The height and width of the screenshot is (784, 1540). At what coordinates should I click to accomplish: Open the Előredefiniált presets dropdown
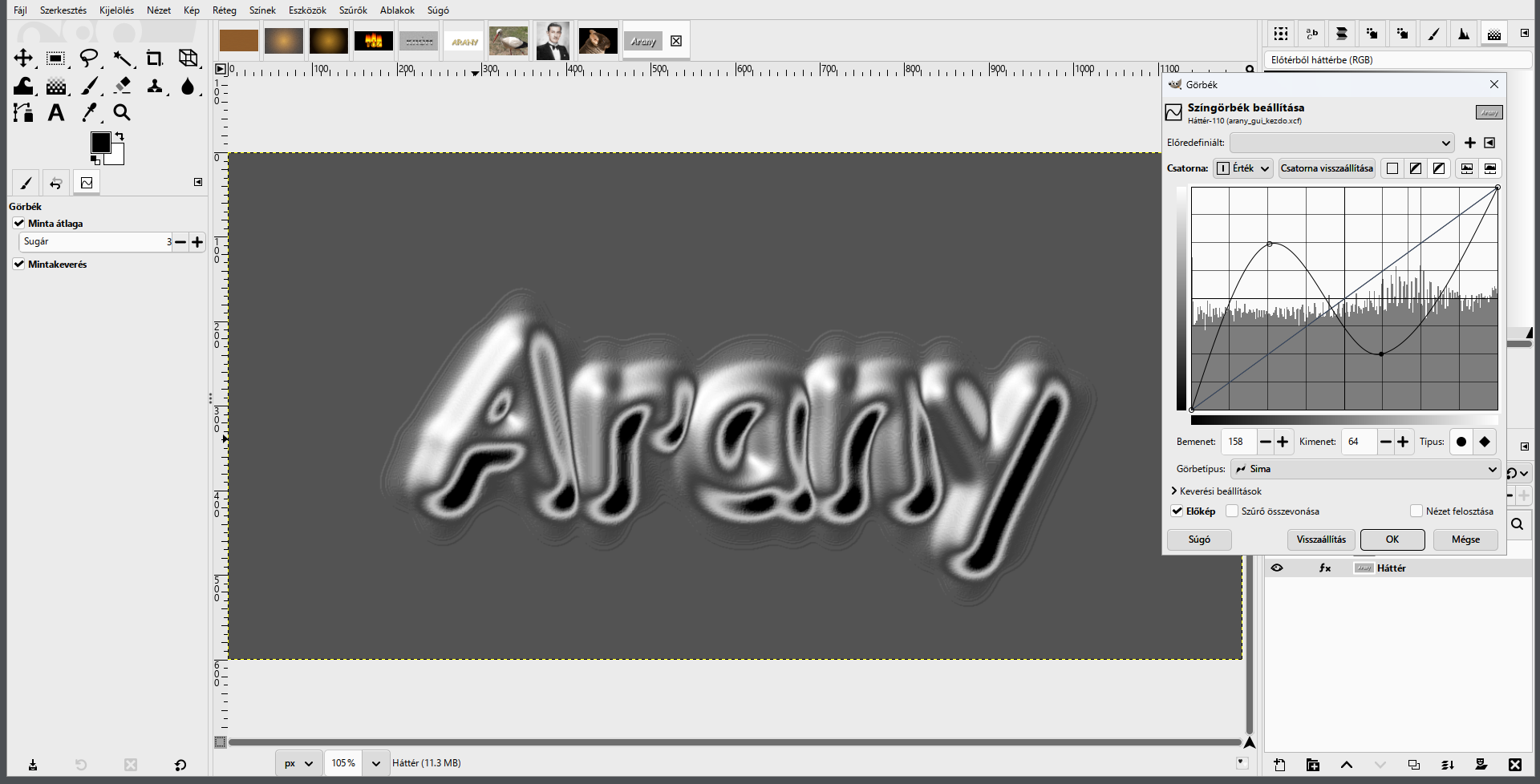point(1342,143)
